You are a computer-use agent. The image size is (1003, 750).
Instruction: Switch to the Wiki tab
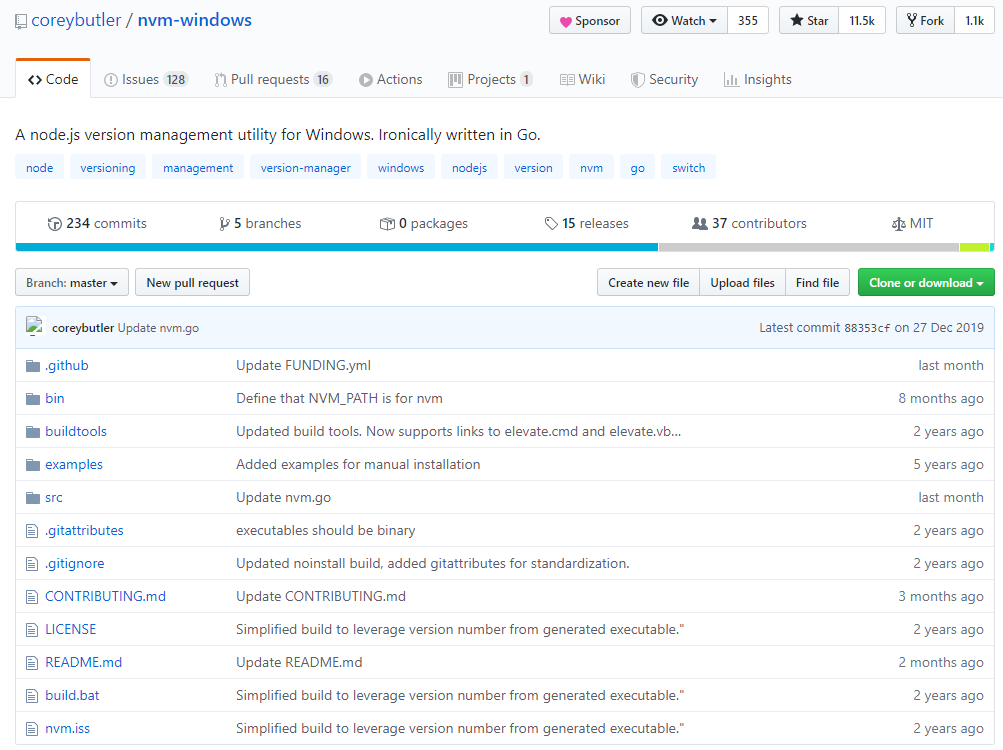coord(583,79)
